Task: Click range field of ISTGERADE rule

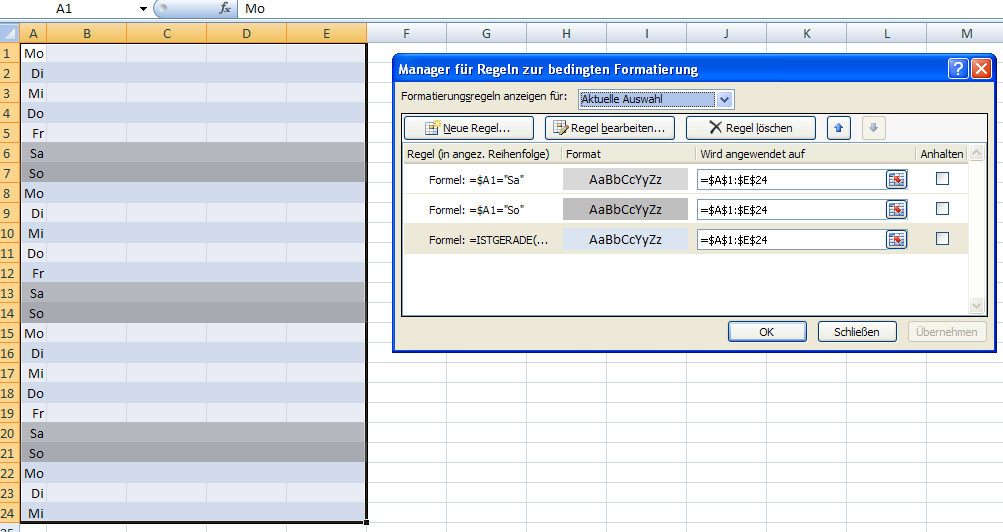Action: [x=791, y=240]
